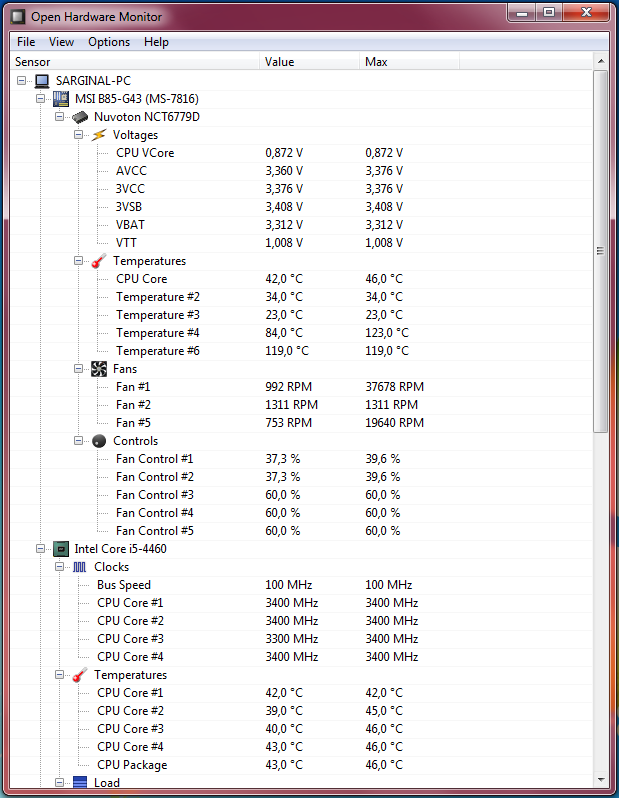The image size is (619, 798).
Task: Select the CPU VCore voltage row
Action: 301,153
